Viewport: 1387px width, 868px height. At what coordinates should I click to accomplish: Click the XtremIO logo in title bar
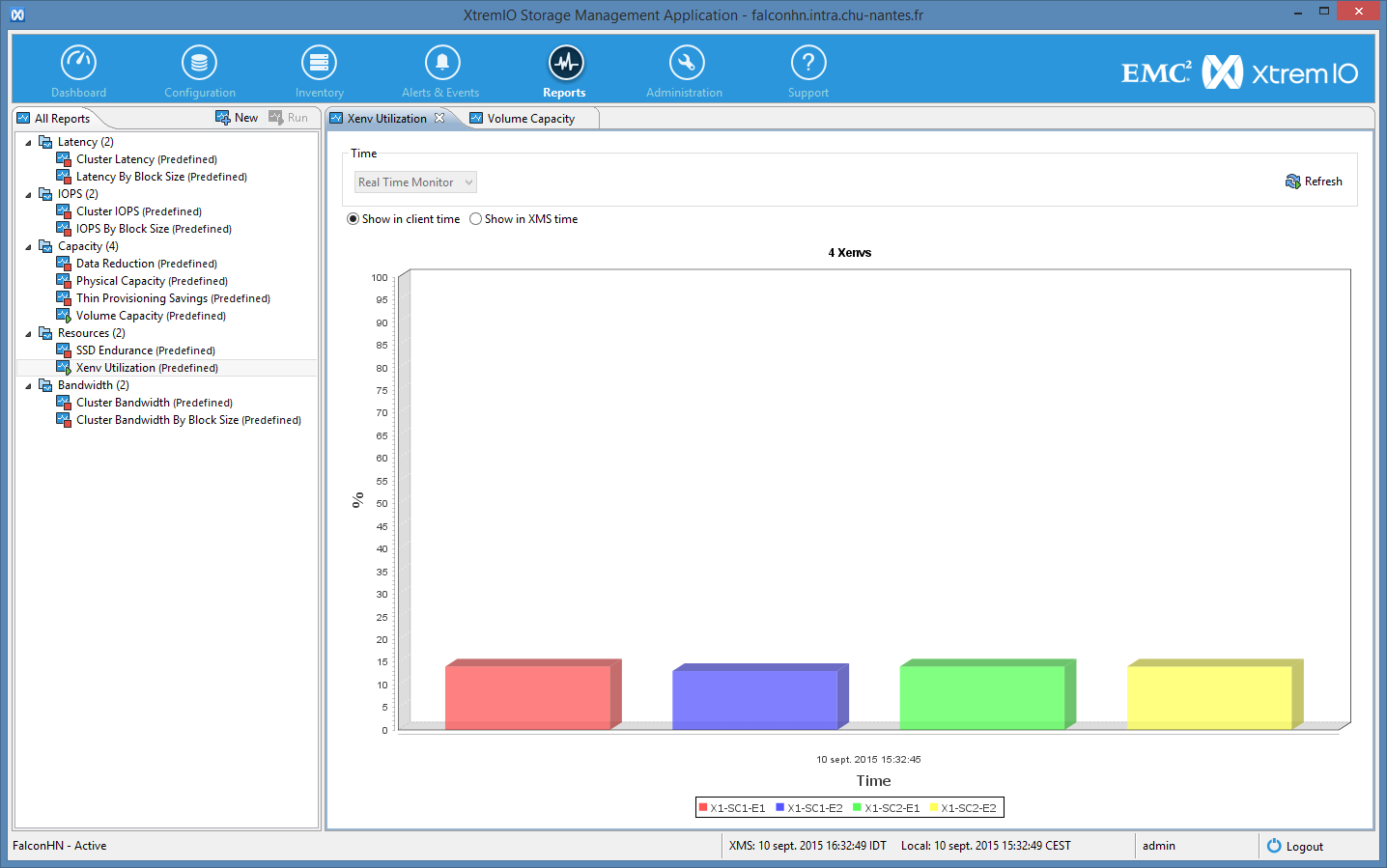tap(17, 14)
